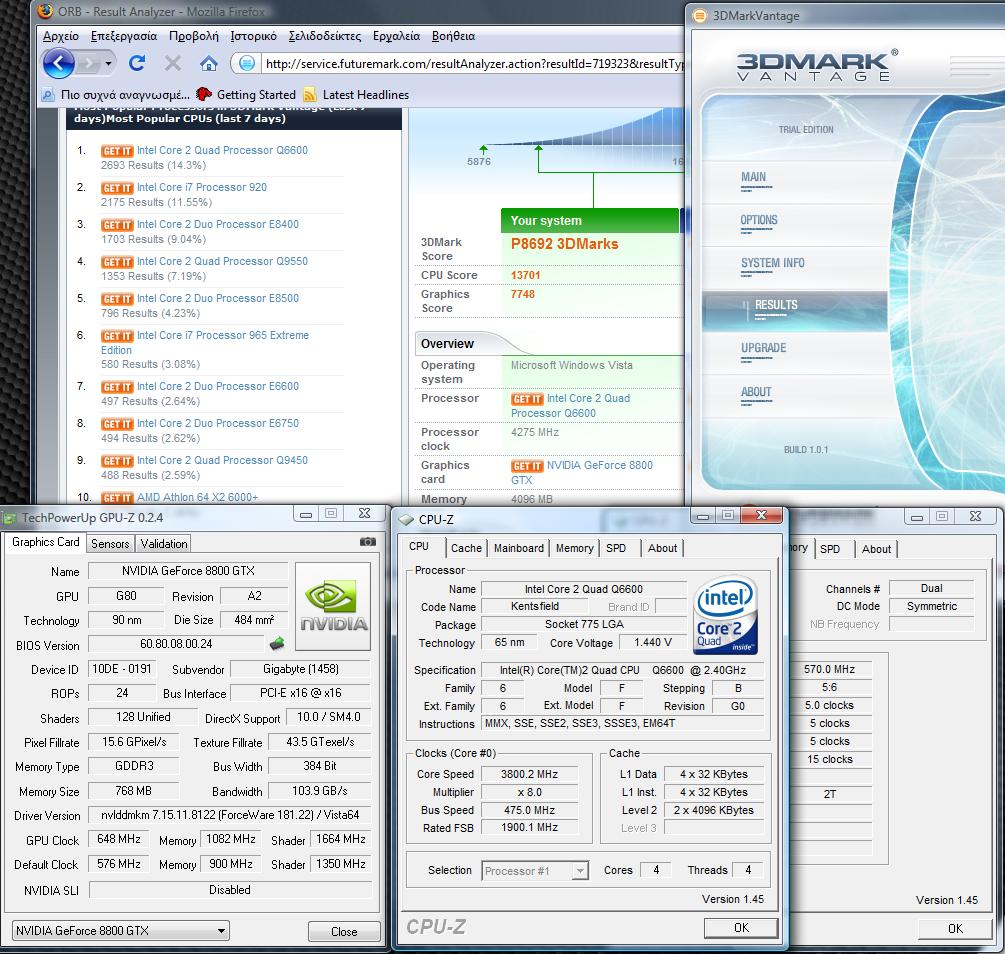Open the Βοήθεια menu
The width and height of the screenshot is (1005, 954).
tap(453, 36)
